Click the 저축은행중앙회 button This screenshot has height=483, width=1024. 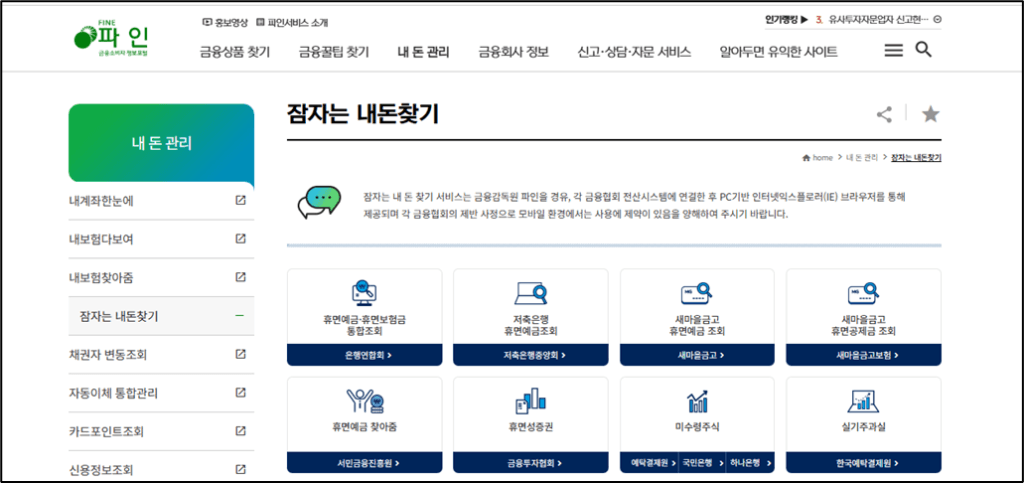[x=530, y=356]
